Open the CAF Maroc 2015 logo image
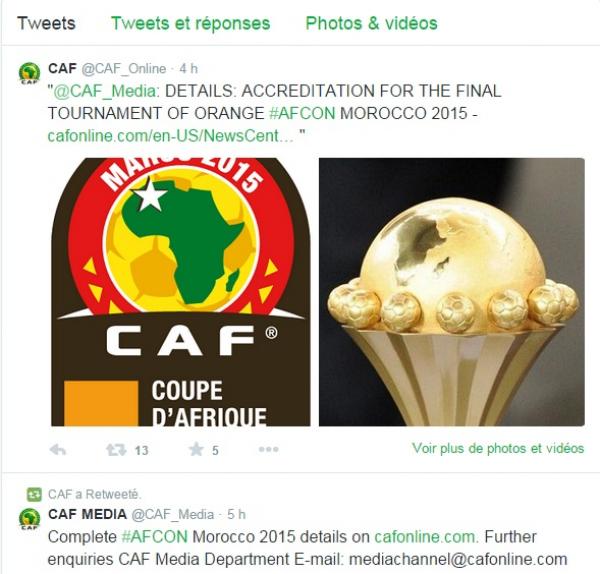The image size is (600, 574). (181, 292)
